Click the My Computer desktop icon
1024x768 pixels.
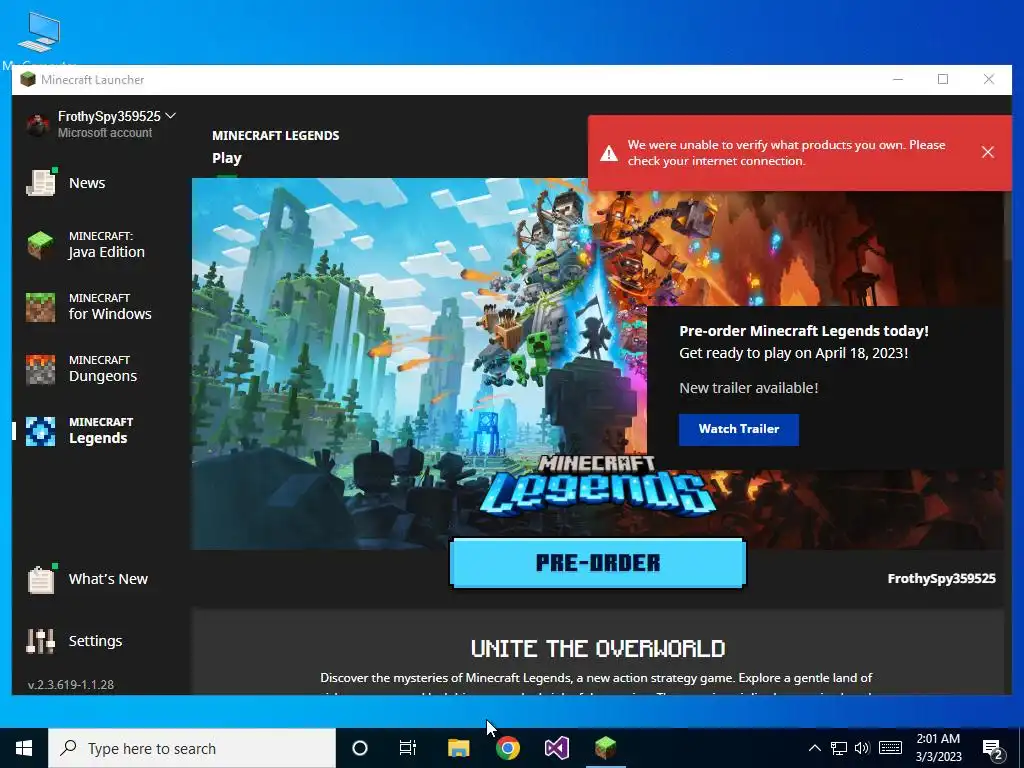click(x=39, y=39)
